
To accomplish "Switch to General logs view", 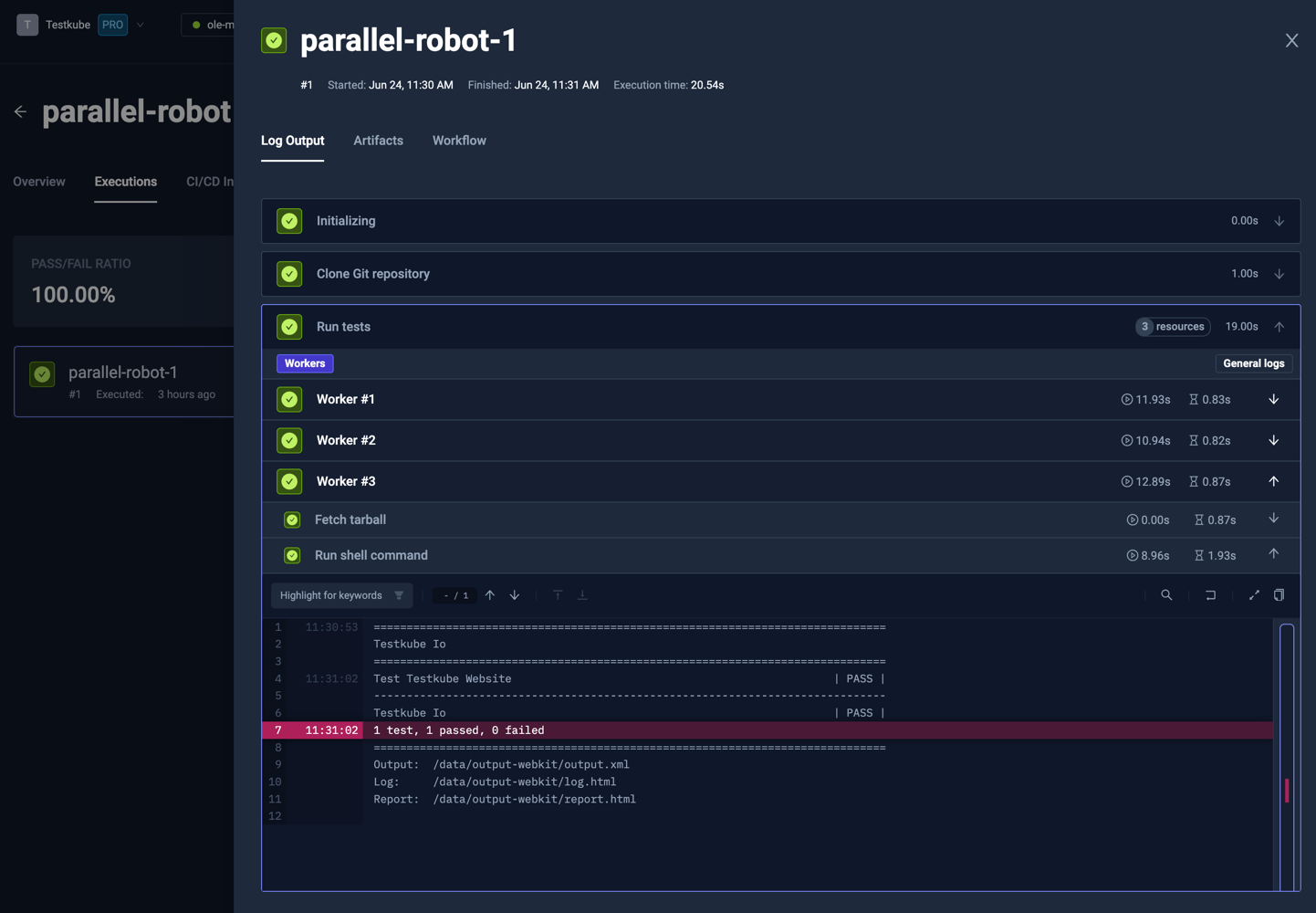I will pyautogui.click(x=1253, y=362).
